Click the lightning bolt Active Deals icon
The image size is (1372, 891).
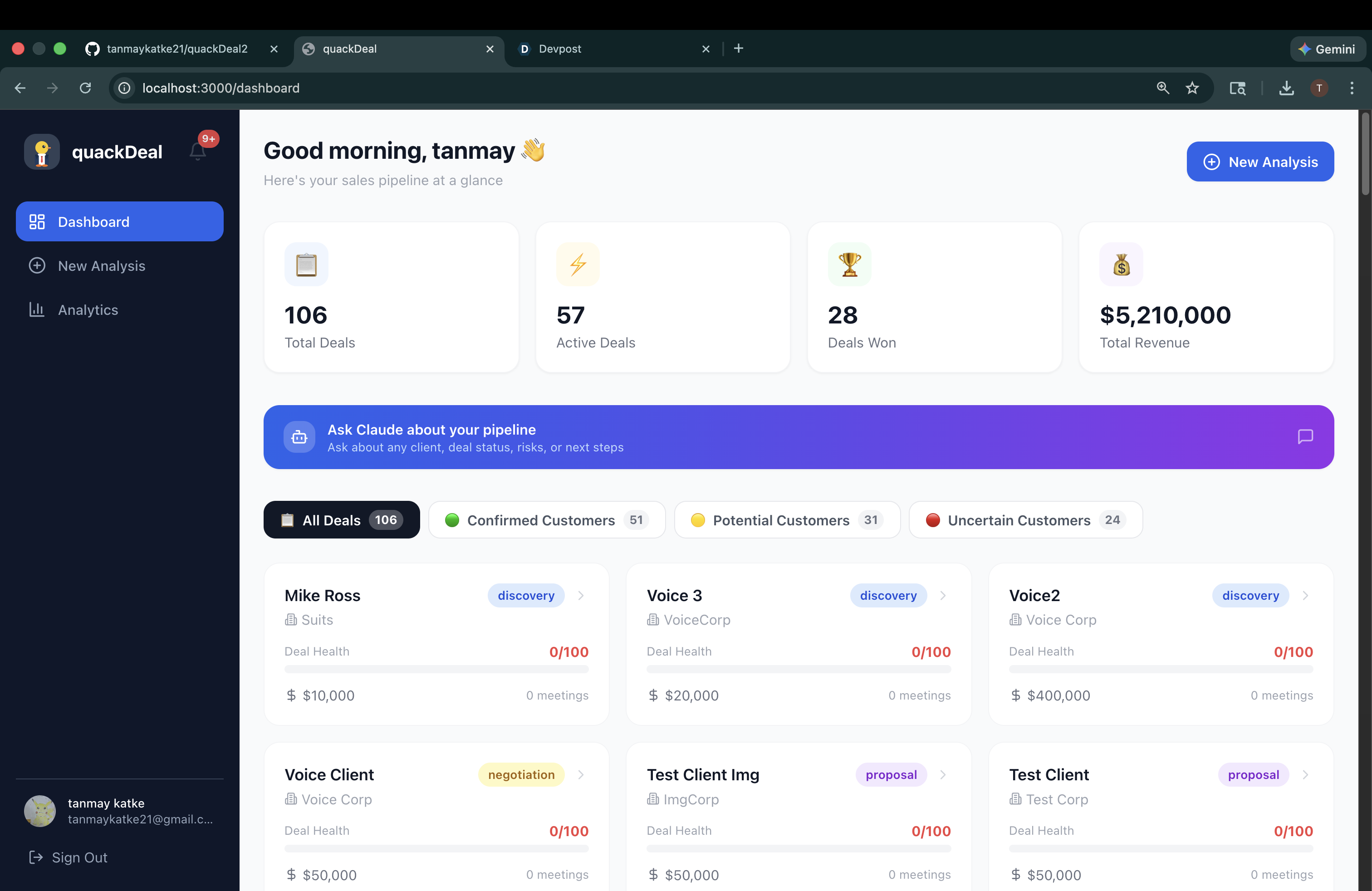tap(578, 264)
